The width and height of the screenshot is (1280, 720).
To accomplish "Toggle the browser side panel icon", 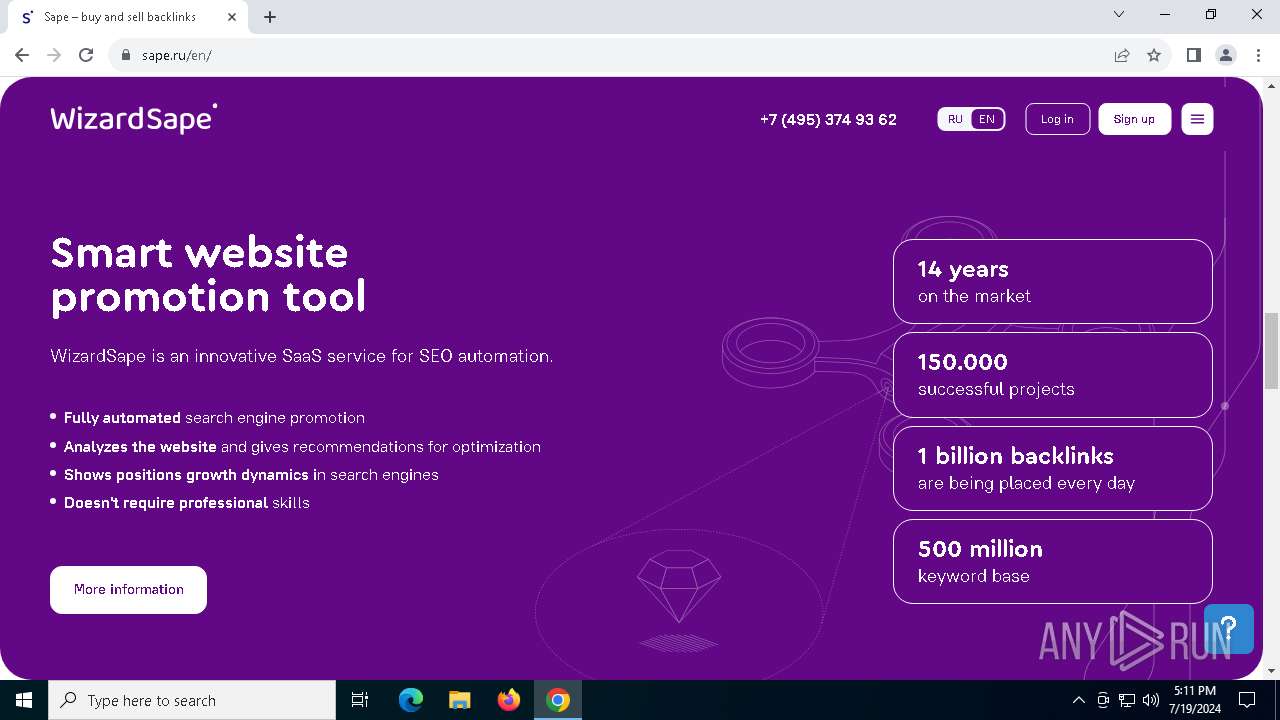I will 1193,55.
